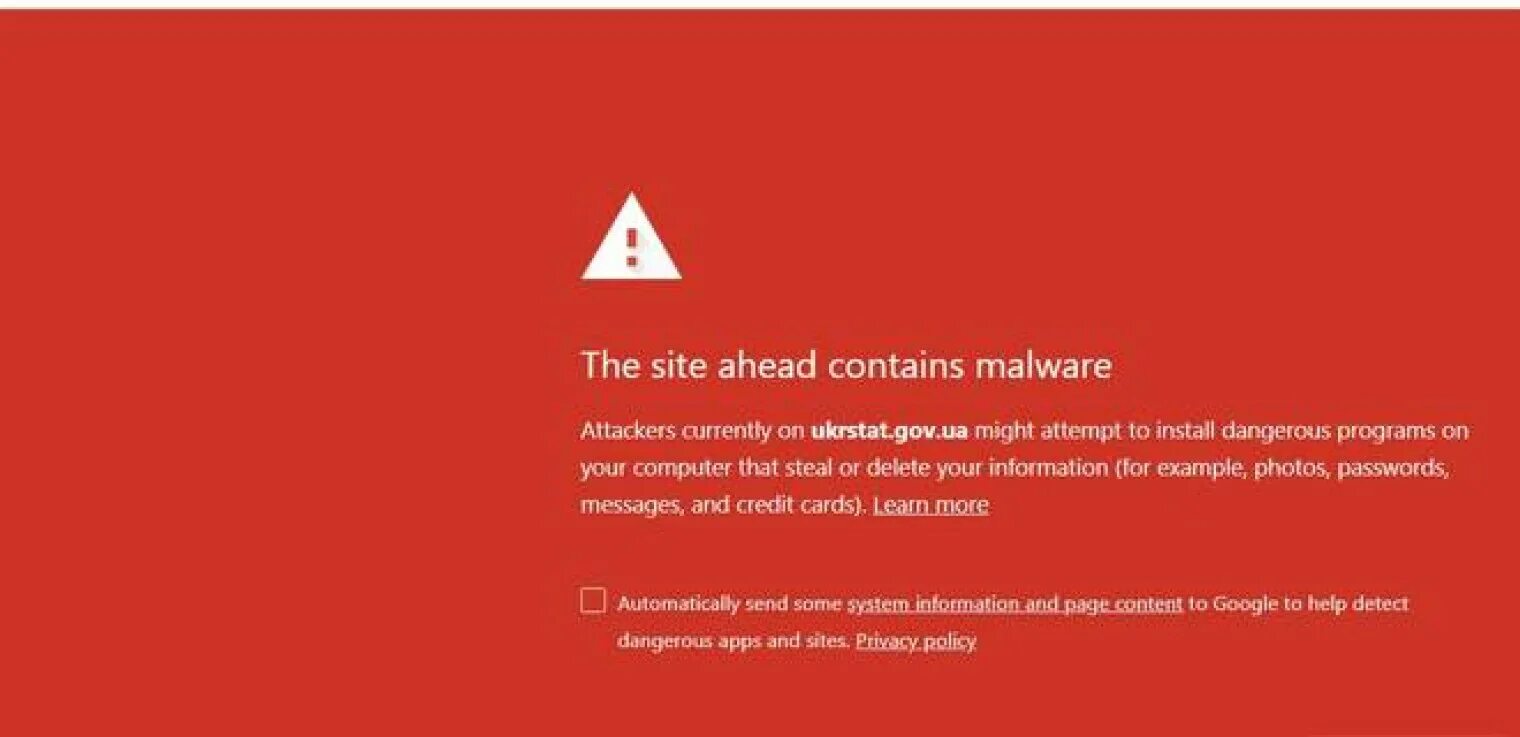The height and width of the screenshot is (737, 1520).
Task: Click 'dangerous apps and sites.' text
Action: pyautogui.click(x=734, y=641)
